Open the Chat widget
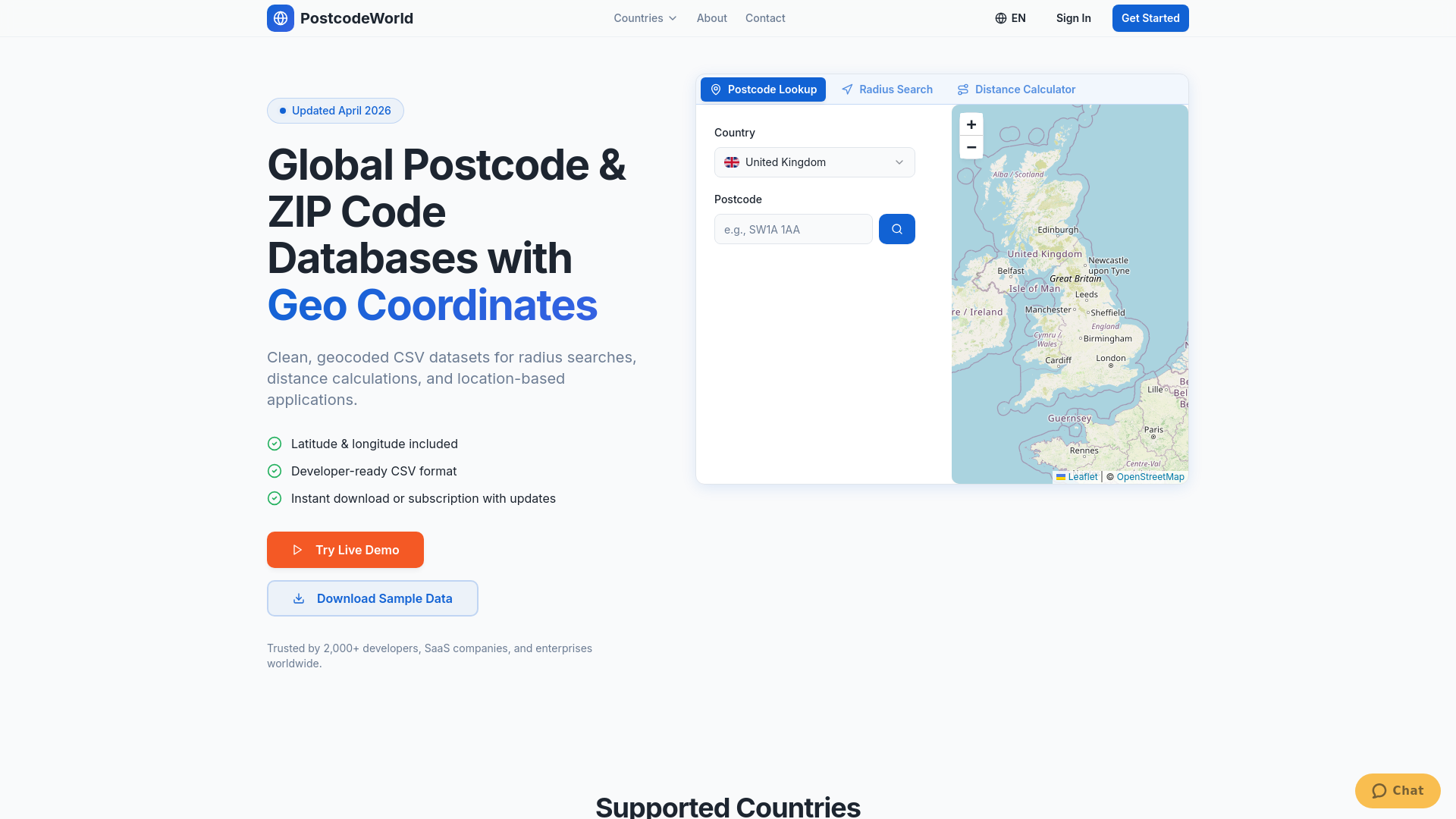1456x819 pixels. [x=1398, y=791]
